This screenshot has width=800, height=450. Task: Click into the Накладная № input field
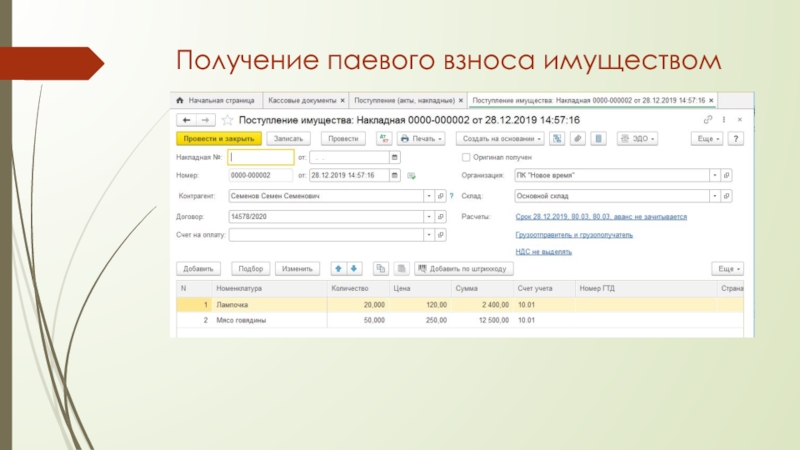point(260,157)
